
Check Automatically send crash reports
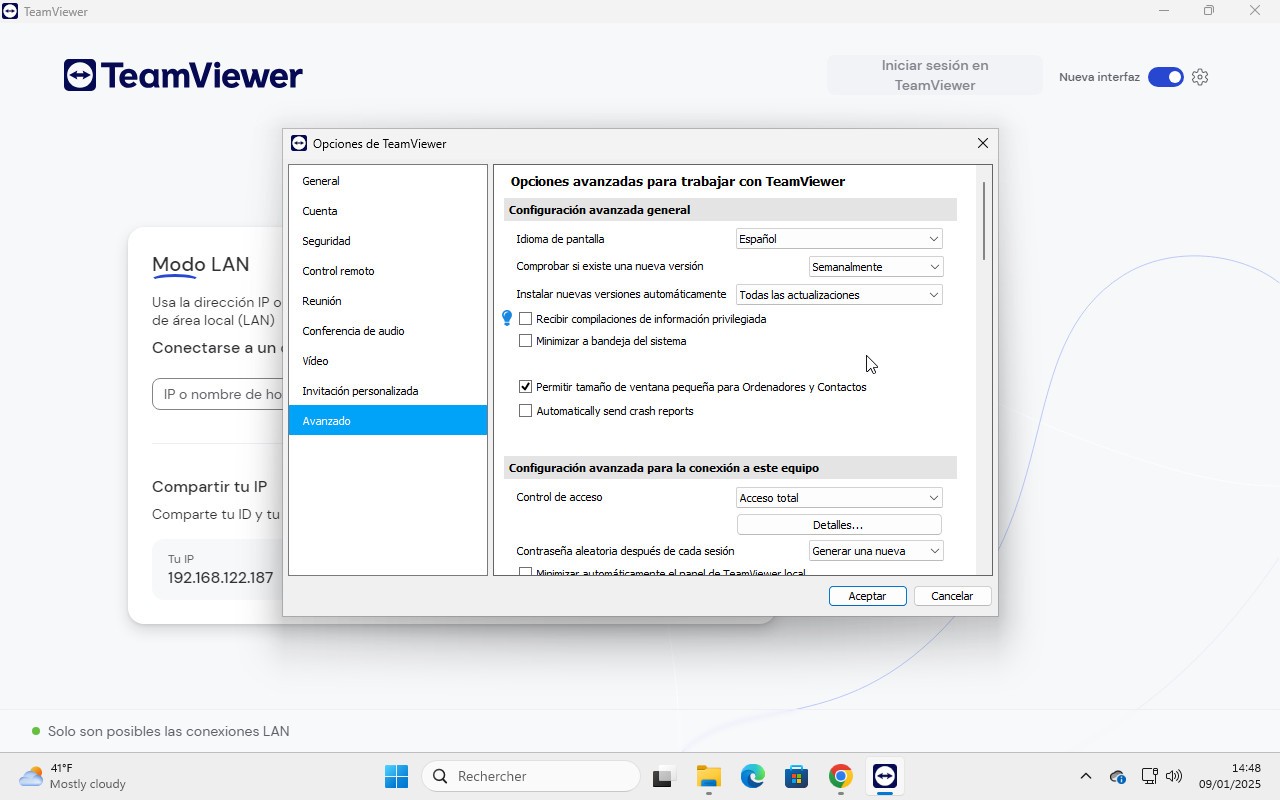[525, 411]
